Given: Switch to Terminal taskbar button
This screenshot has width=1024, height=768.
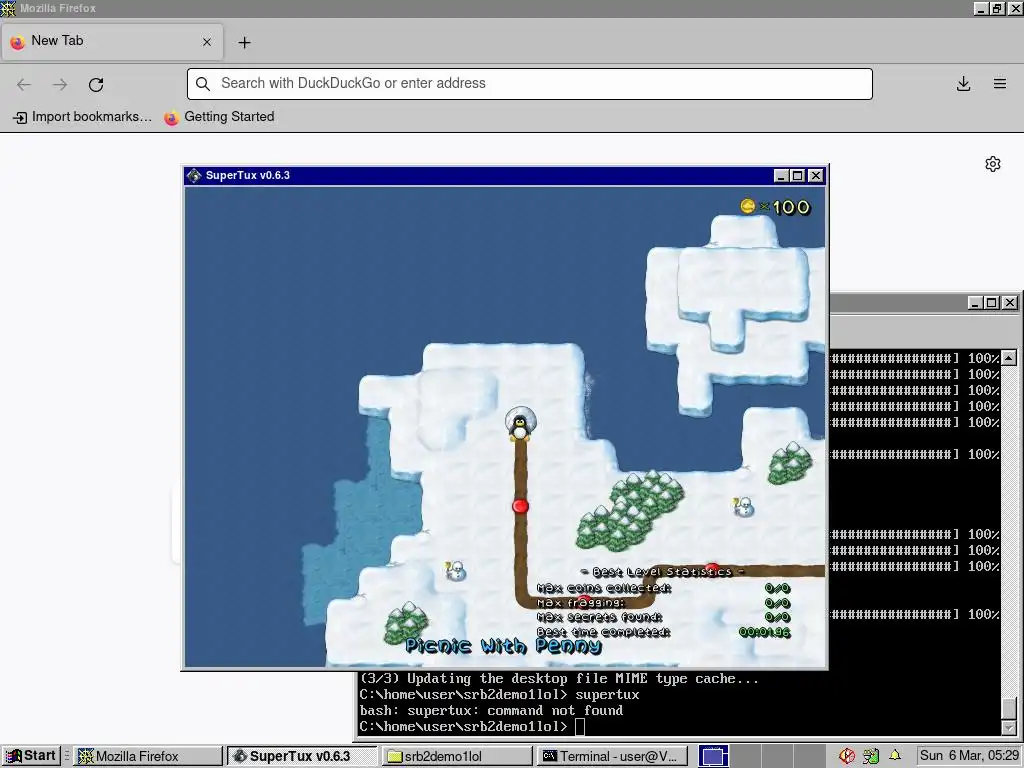Looking at the screenshot, I should pyautogui.click(x=612, y=756).
